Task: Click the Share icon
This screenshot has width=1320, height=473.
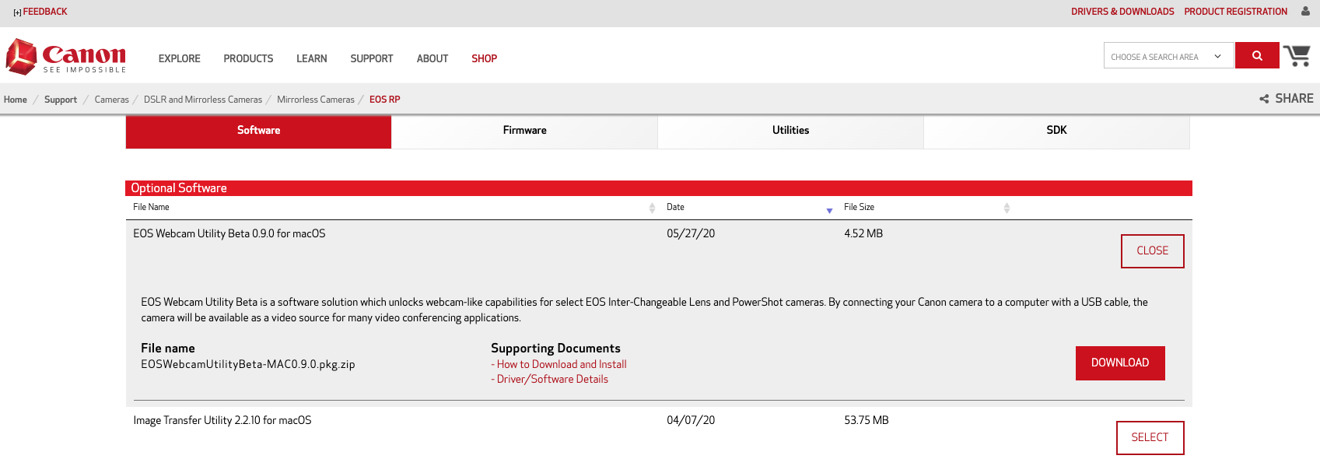Action: coord(1264,99)
